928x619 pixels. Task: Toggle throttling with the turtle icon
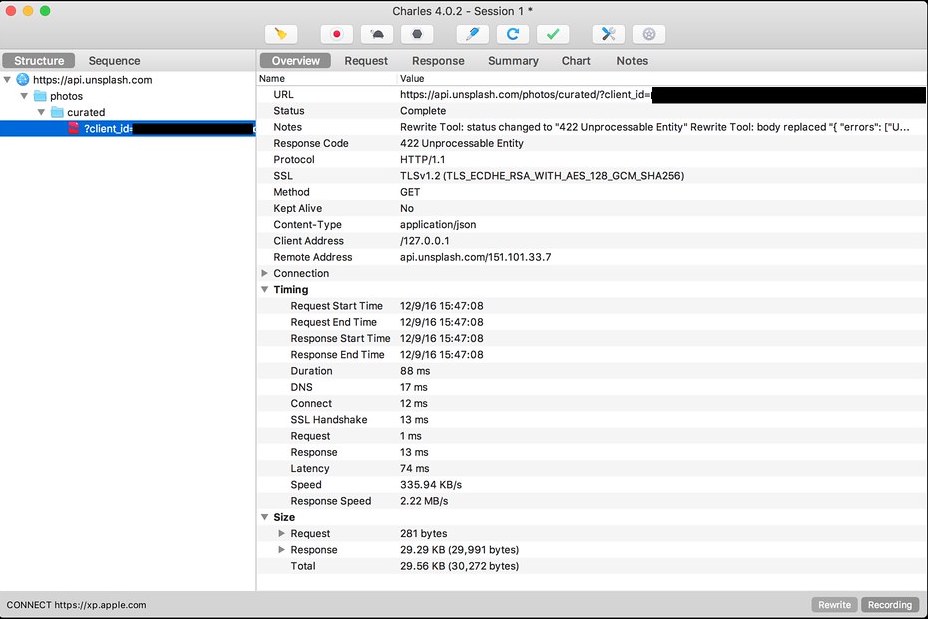pyautogui.click(x=377, y=34)
